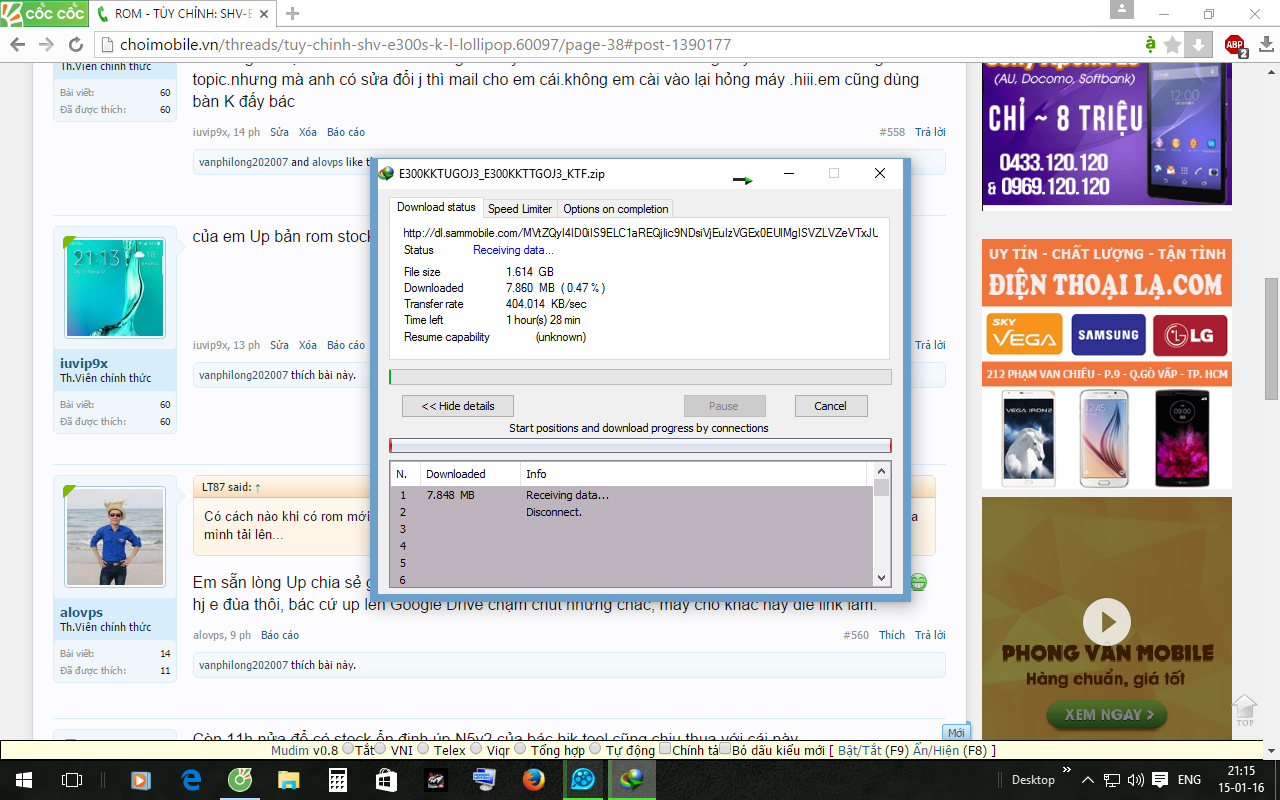This screenshot has height=800, width=1280.
Task: Open the volume control in system tray
Action: click(1135, 780)
